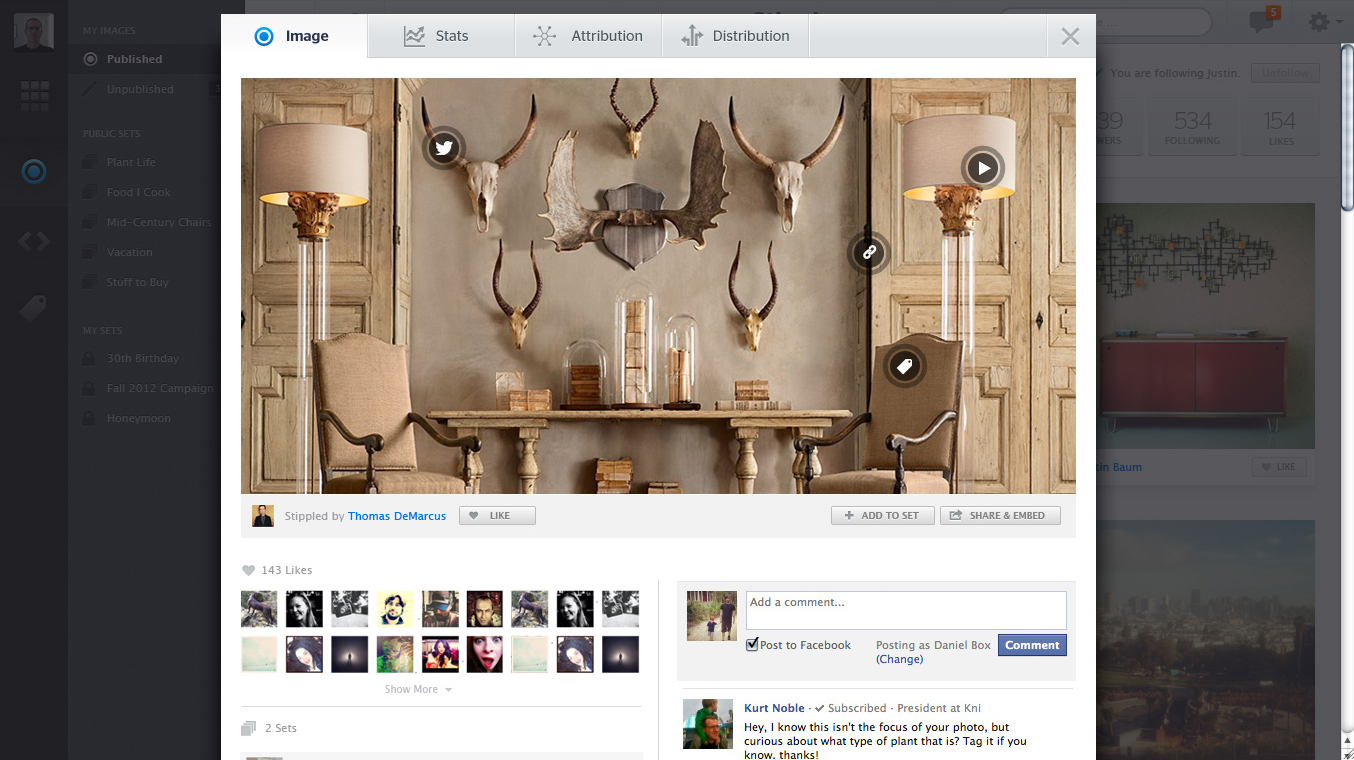Open the embed code icon in sidebar
Viewport: 1354px width, 760px height.
coord(34,241)
